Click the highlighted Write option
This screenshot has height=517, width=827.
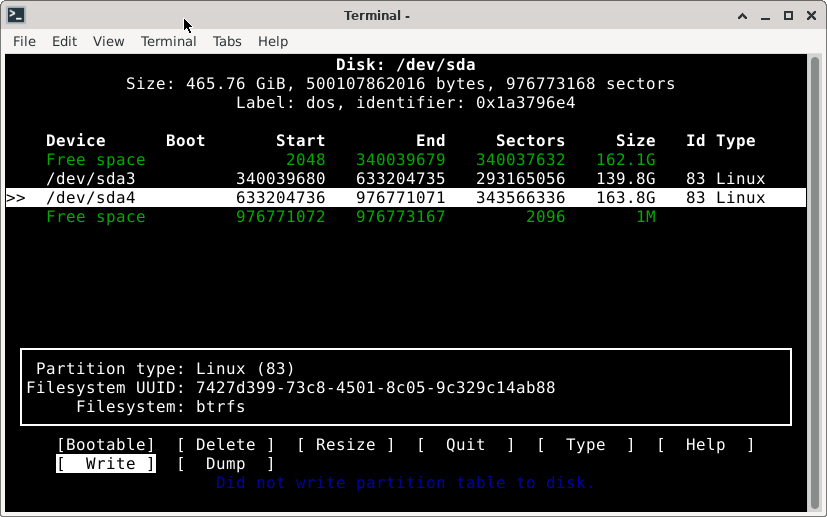[x=106, y=464]
